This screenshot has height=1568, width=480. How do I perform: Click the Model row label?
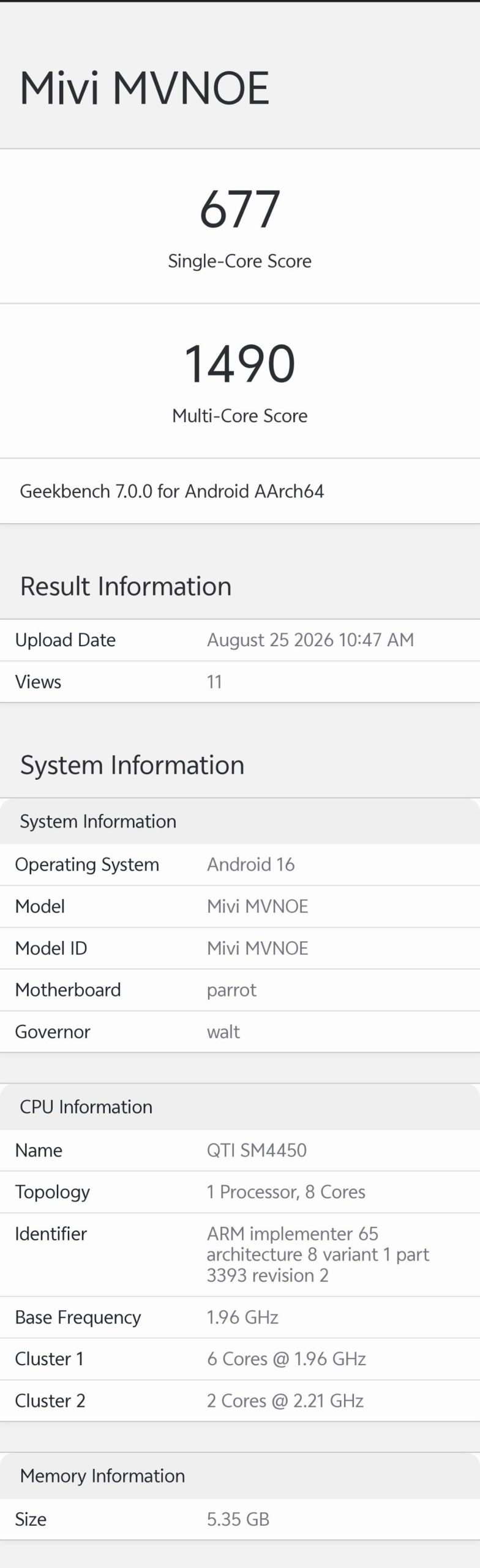(40, 907)
